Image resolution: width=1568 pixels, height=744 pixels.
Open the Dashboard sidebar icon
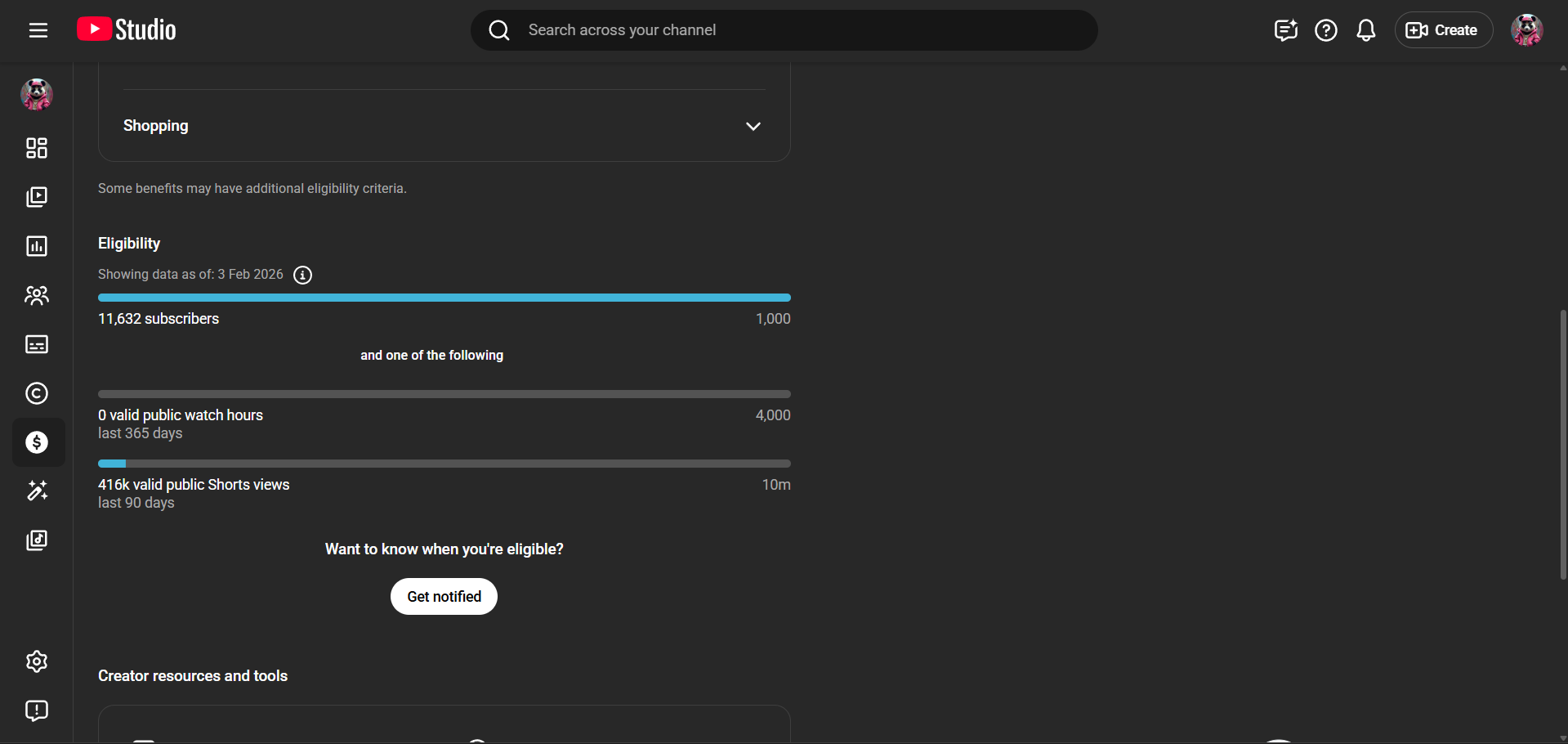pos(37,148)
